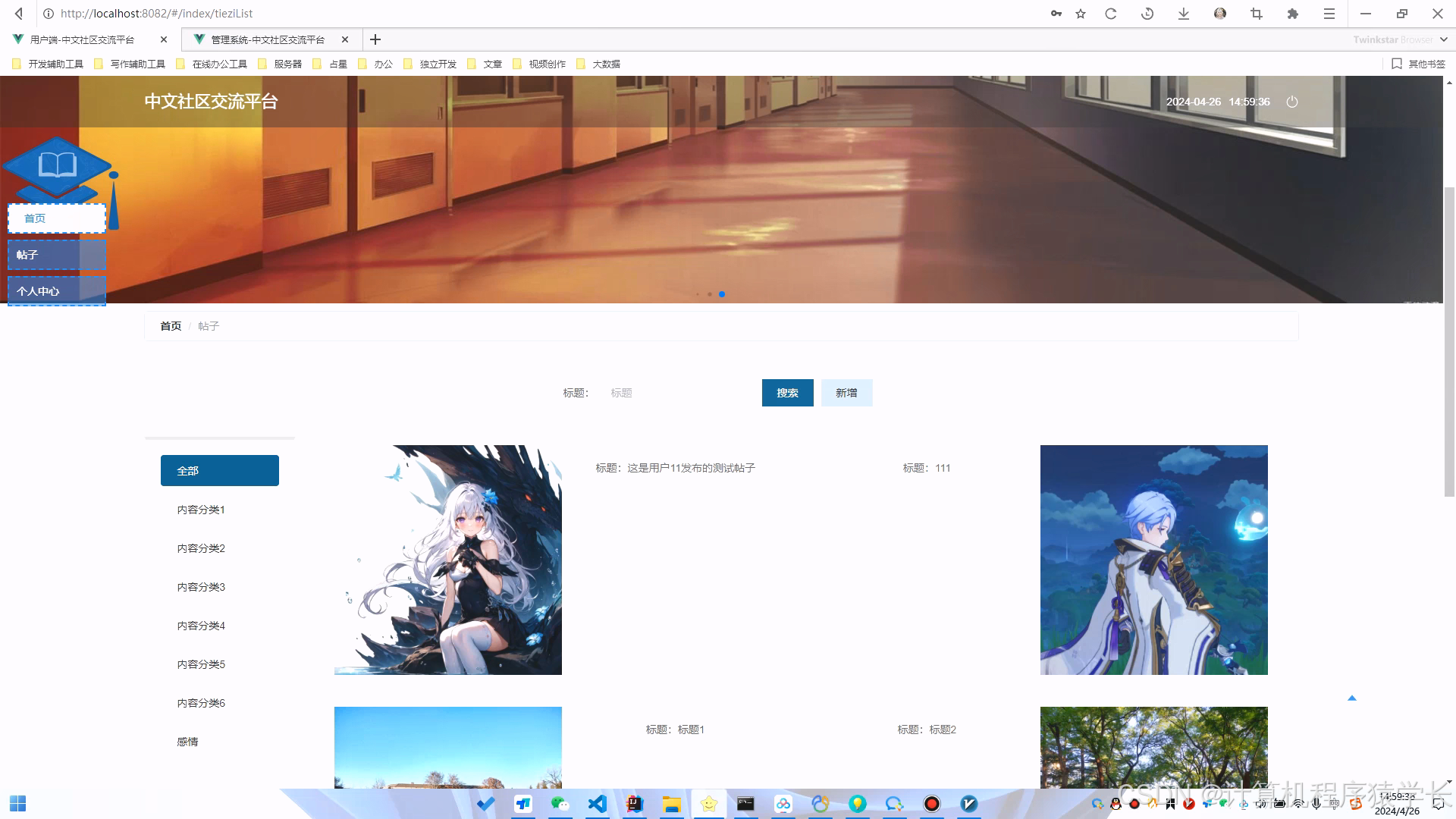Open the browser downloads icon
Image resolution: width=1456 pixels, height=819 pixels.
1184,14
